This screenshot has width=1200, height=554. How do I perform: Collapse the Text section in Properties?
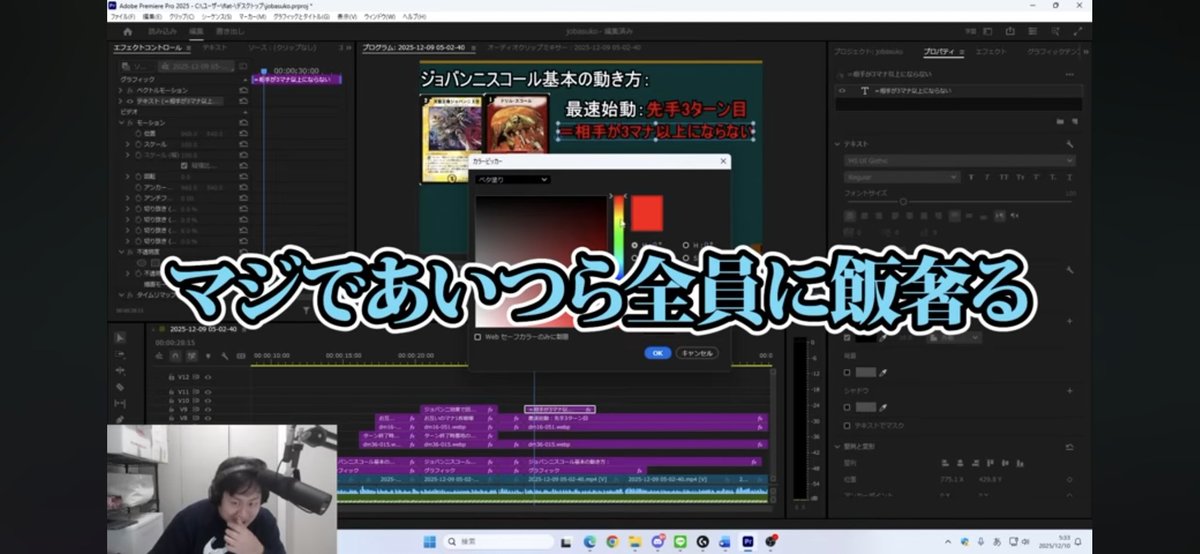838,144
